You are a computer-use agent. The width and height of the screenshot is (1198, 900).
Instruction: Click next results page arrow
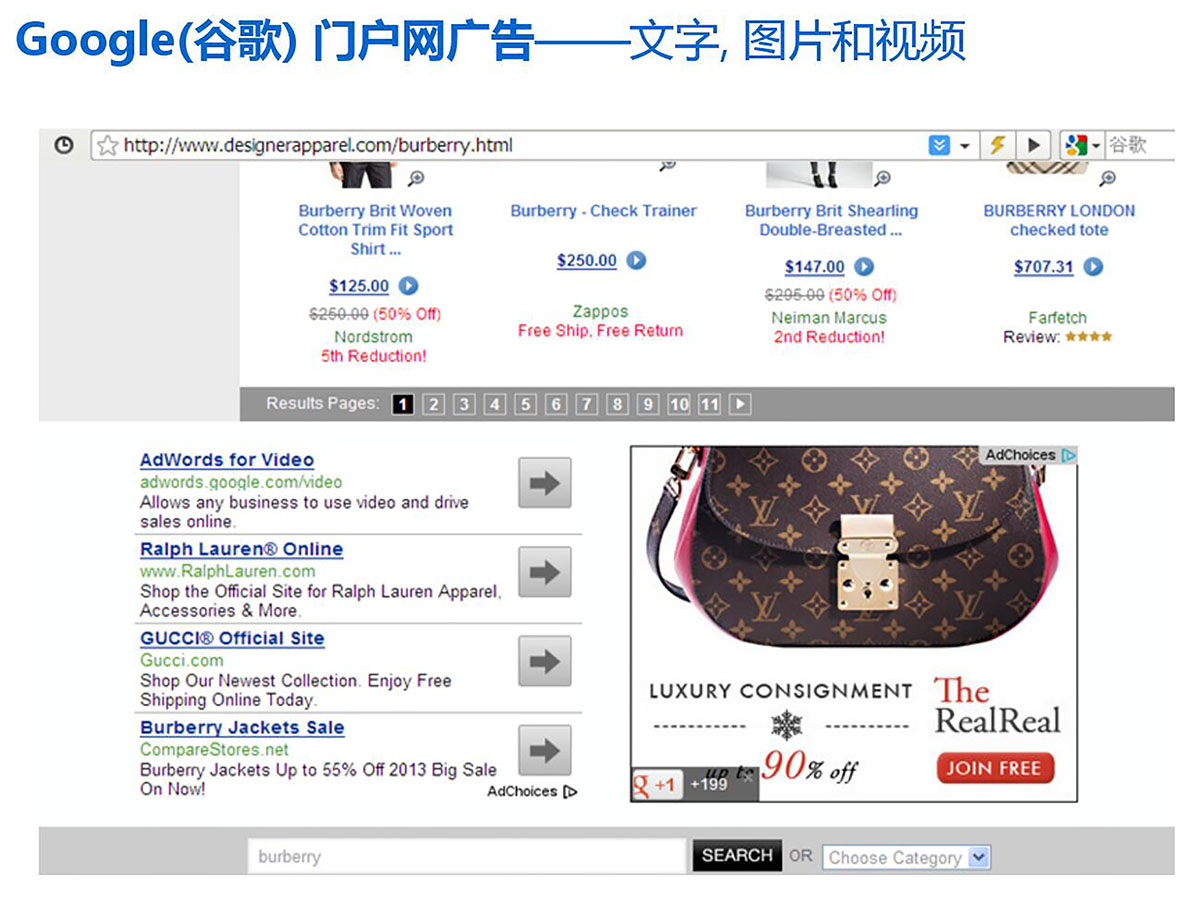[740, 404]
